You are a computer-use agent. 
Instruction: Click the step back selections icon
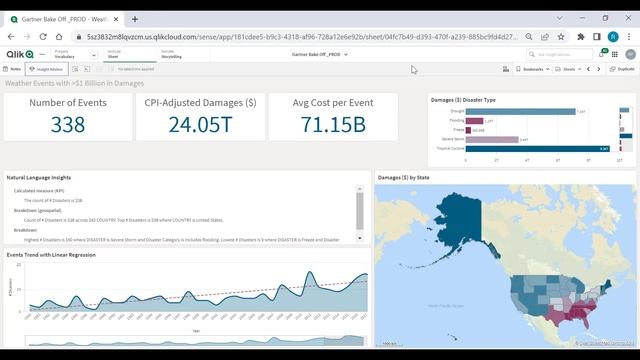point(87,69)
